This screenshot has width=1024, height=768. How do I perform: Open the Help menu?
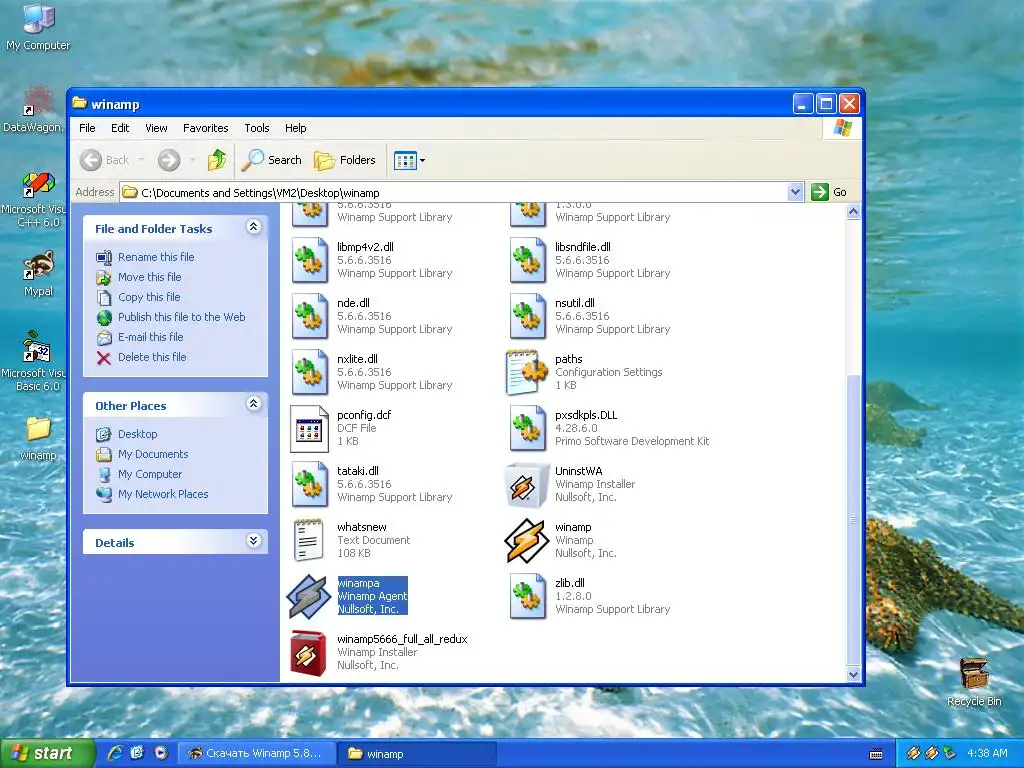295,128
